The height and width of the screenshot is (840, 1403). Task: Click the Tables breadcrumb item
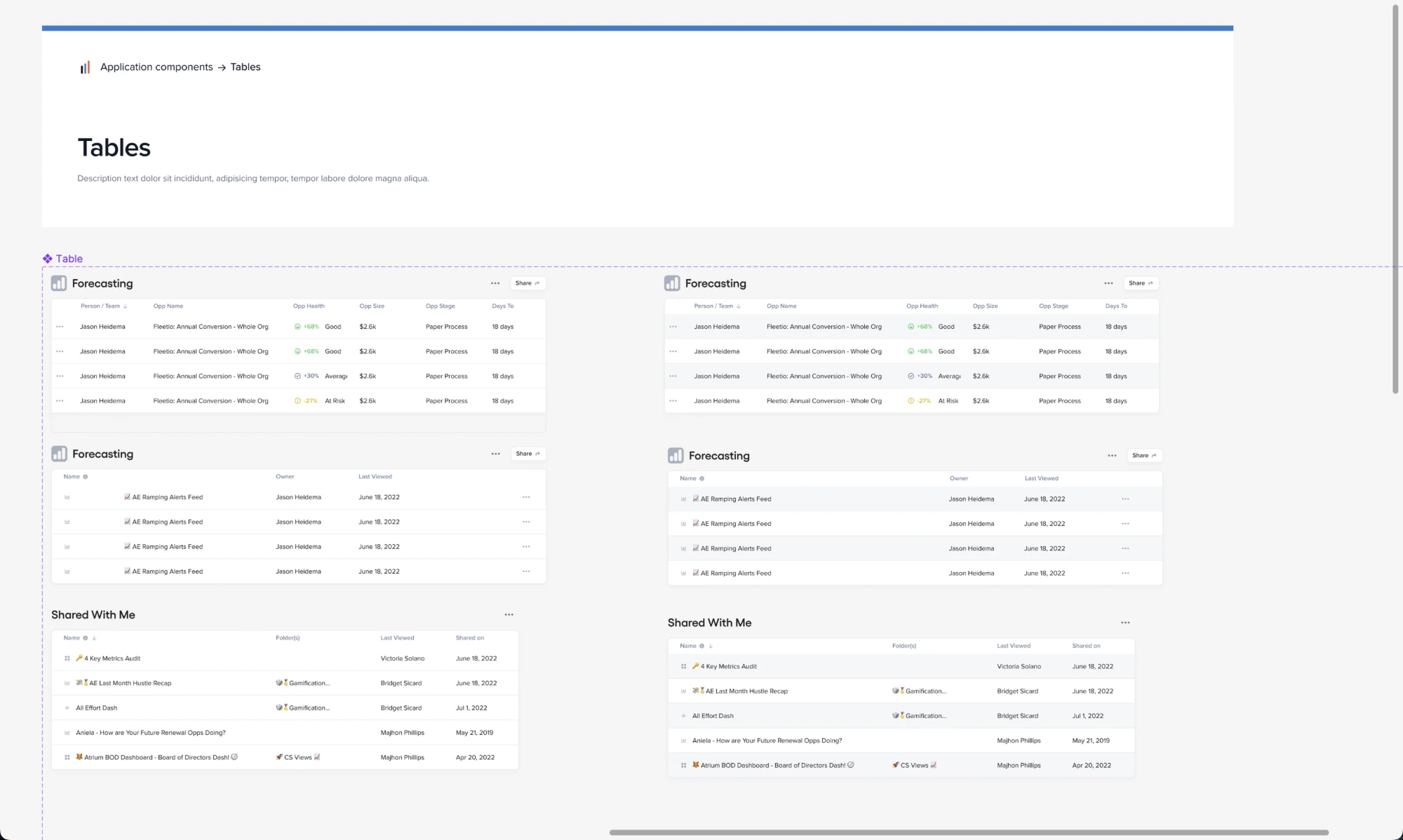tap(246, 67)
